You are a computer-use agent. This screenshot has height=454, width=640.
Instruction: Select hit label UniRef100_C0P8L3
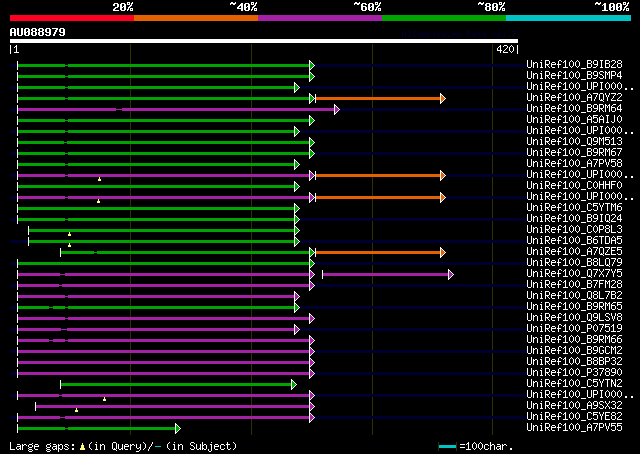[574, 229]
